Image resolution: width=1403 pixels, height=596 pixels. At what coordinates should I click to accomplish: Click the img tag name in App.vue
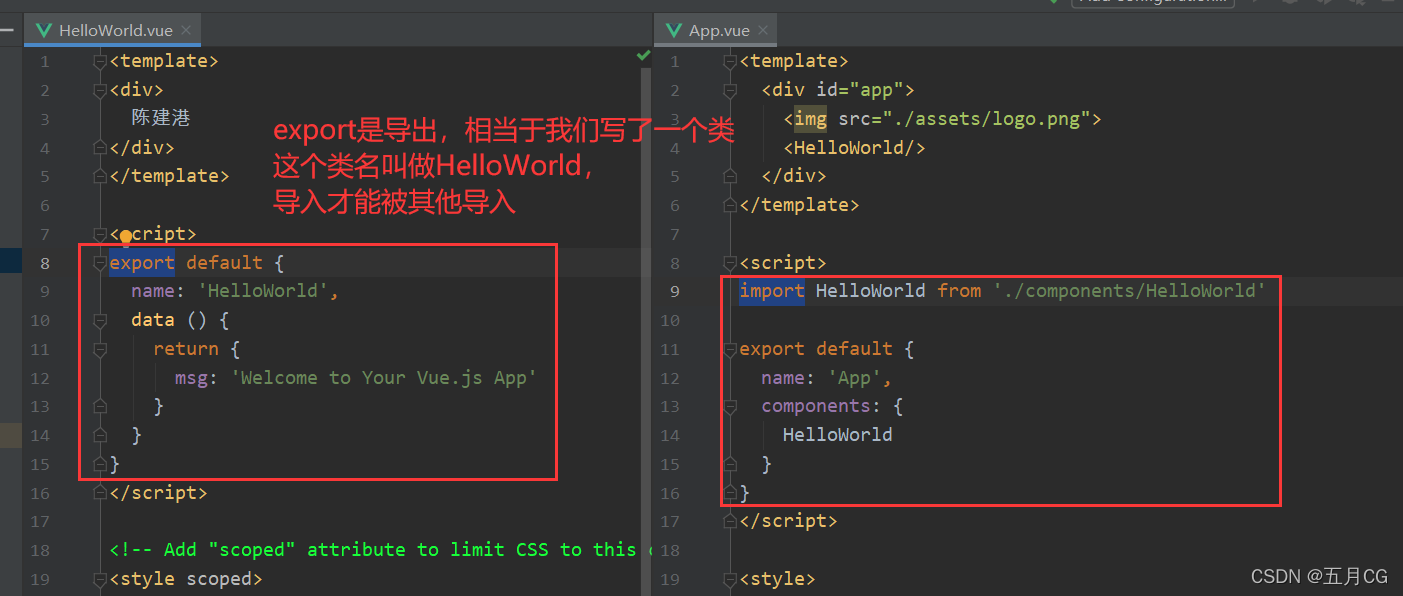point(810,119)
